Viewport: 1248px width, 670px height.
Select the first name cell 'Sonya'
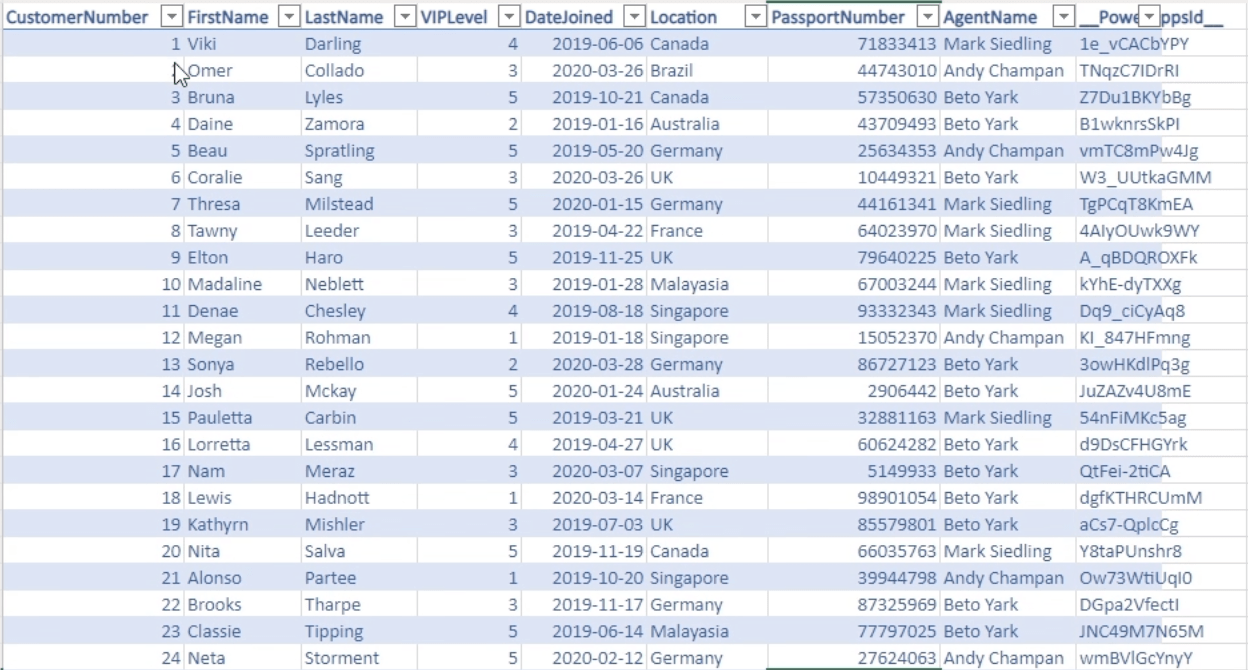tap(242, 364)
